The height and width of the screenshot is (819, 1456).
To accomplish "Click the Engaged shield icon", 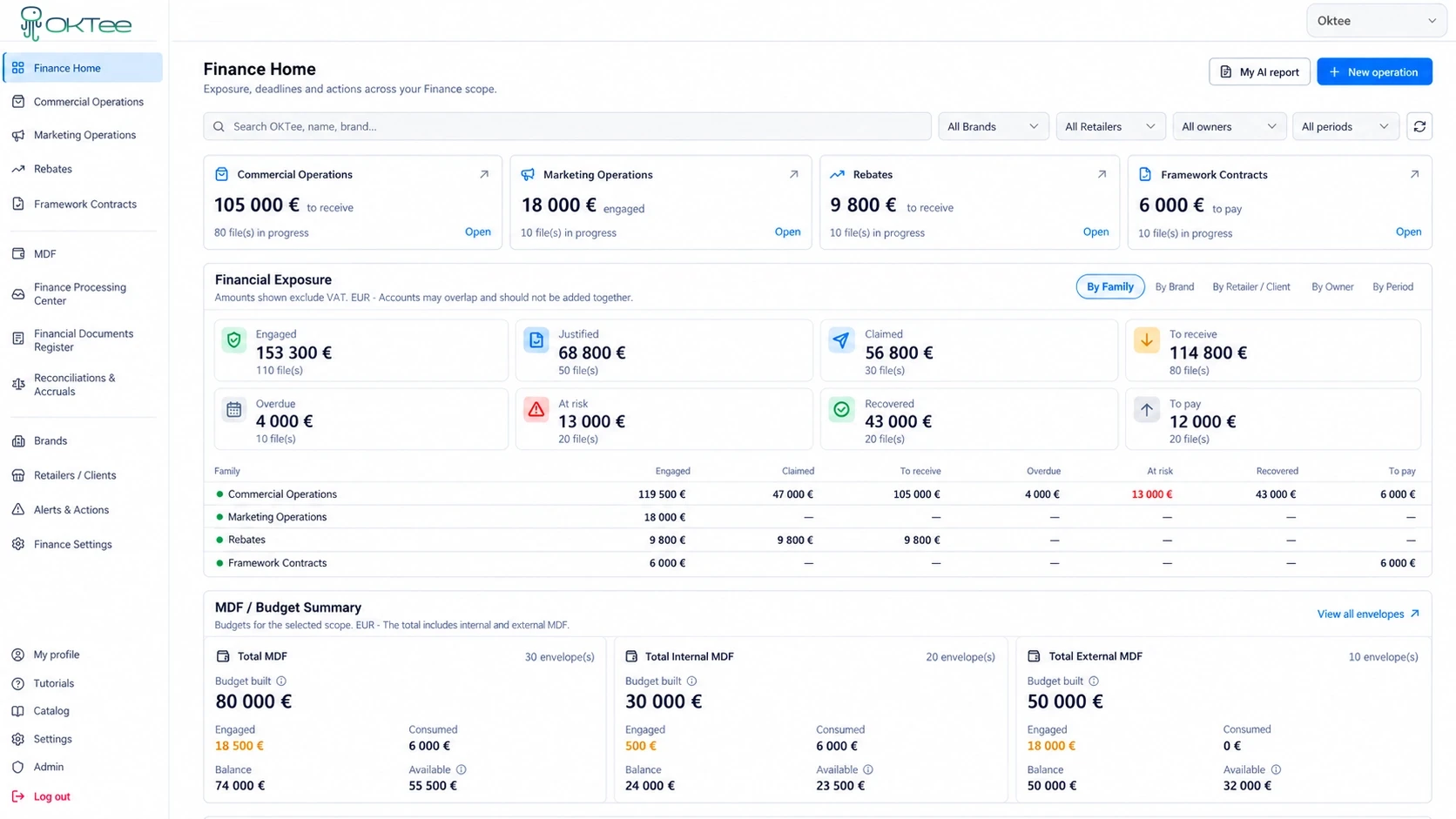I will coord(233,340).
